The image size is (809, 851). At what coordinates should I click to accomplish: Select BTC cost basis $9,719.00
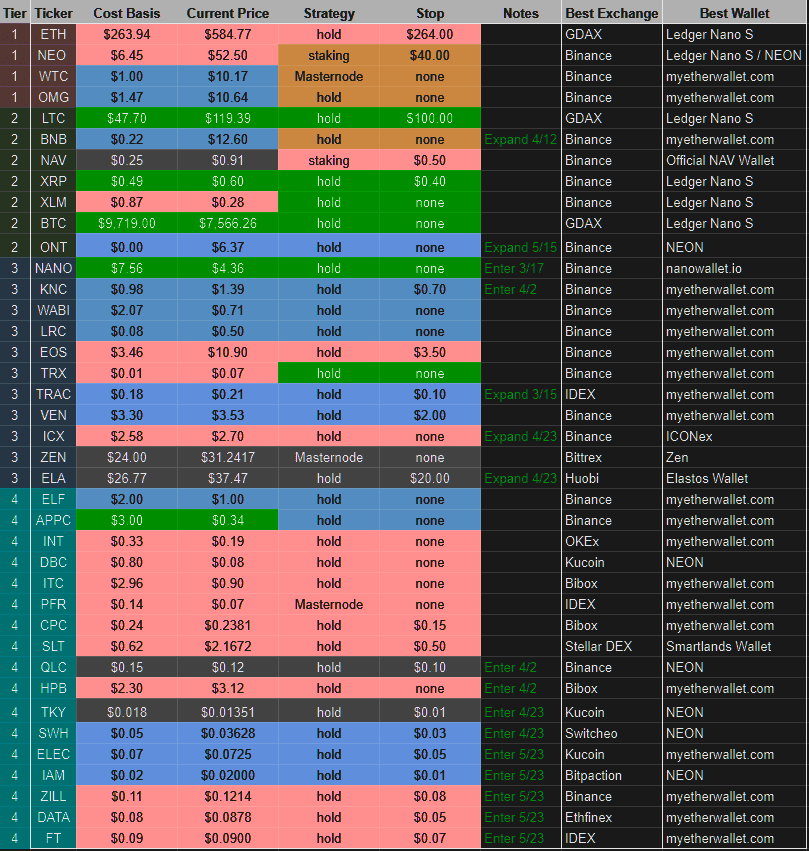click(x=126, y=223)
